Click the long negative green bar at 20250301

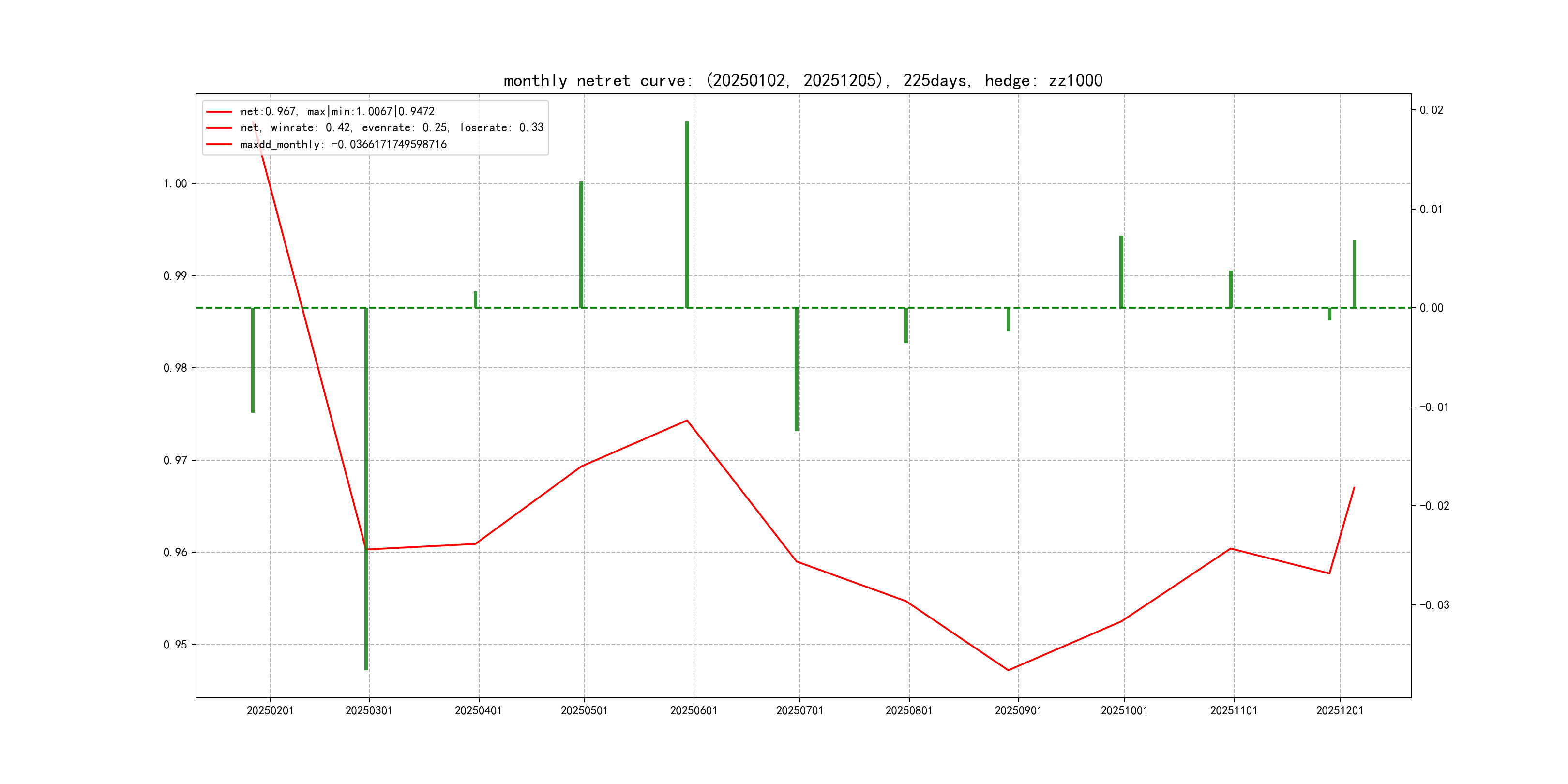366,487
